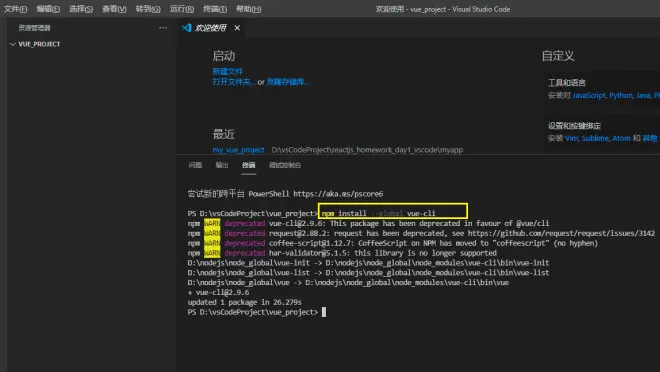The image size is (660, 372).
Task: Click the 工具和语言 heading
Action: click(x=567, y=83)
